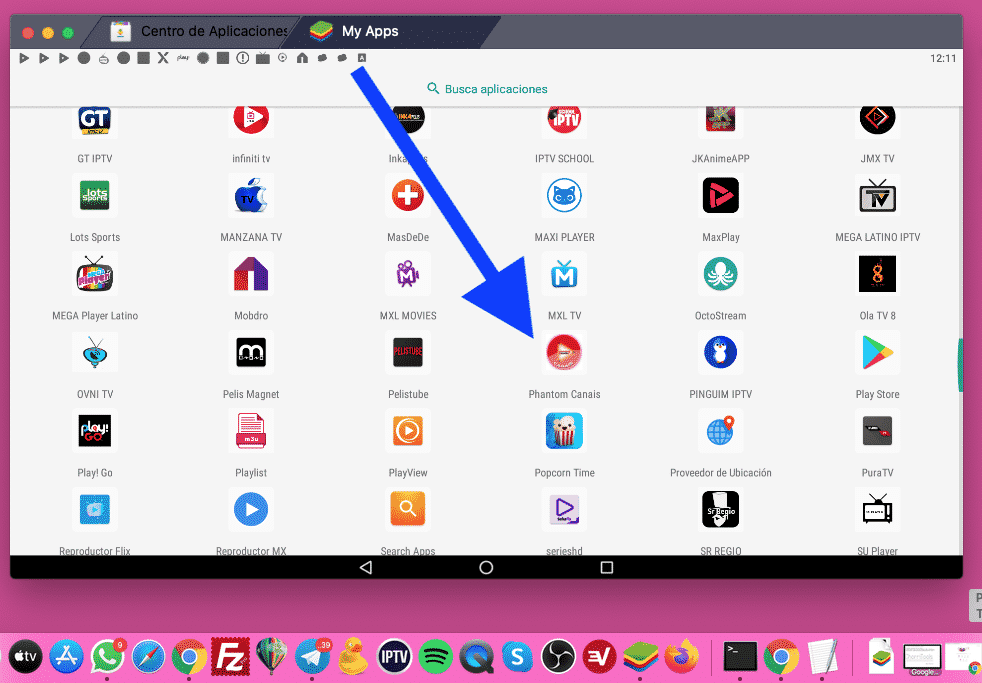Open the MaxPlay app
This screenshot has width=982, height=683.
click(720, 196)
